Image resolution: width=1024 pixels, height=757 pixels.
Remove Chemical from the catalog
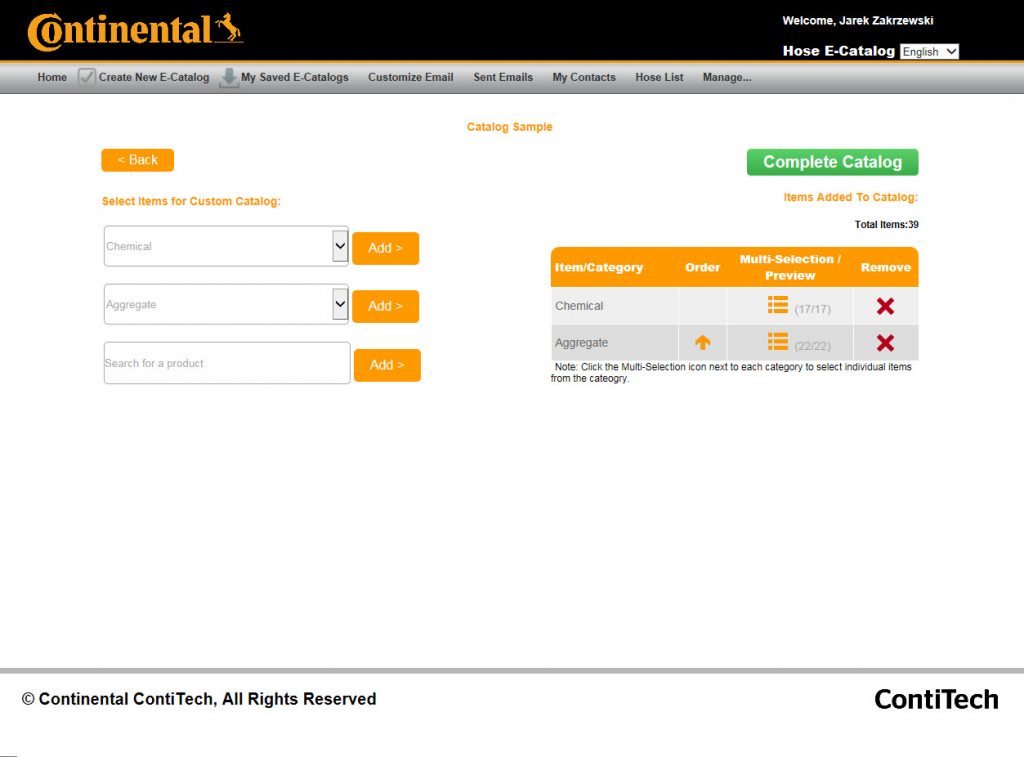click(x=885, y=306)
